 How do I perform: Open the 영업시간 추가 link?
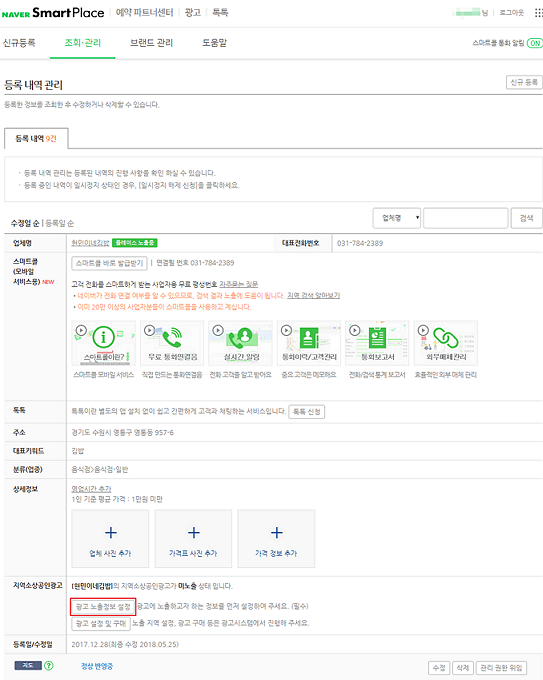click(x=92, y=488)
